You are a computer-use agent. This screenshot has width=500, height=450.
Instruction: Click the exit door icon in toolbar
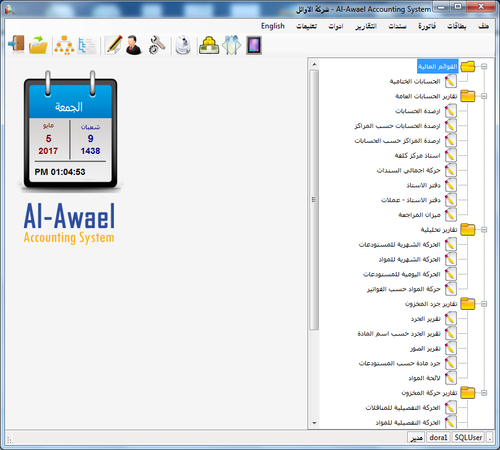click(16, 44)
